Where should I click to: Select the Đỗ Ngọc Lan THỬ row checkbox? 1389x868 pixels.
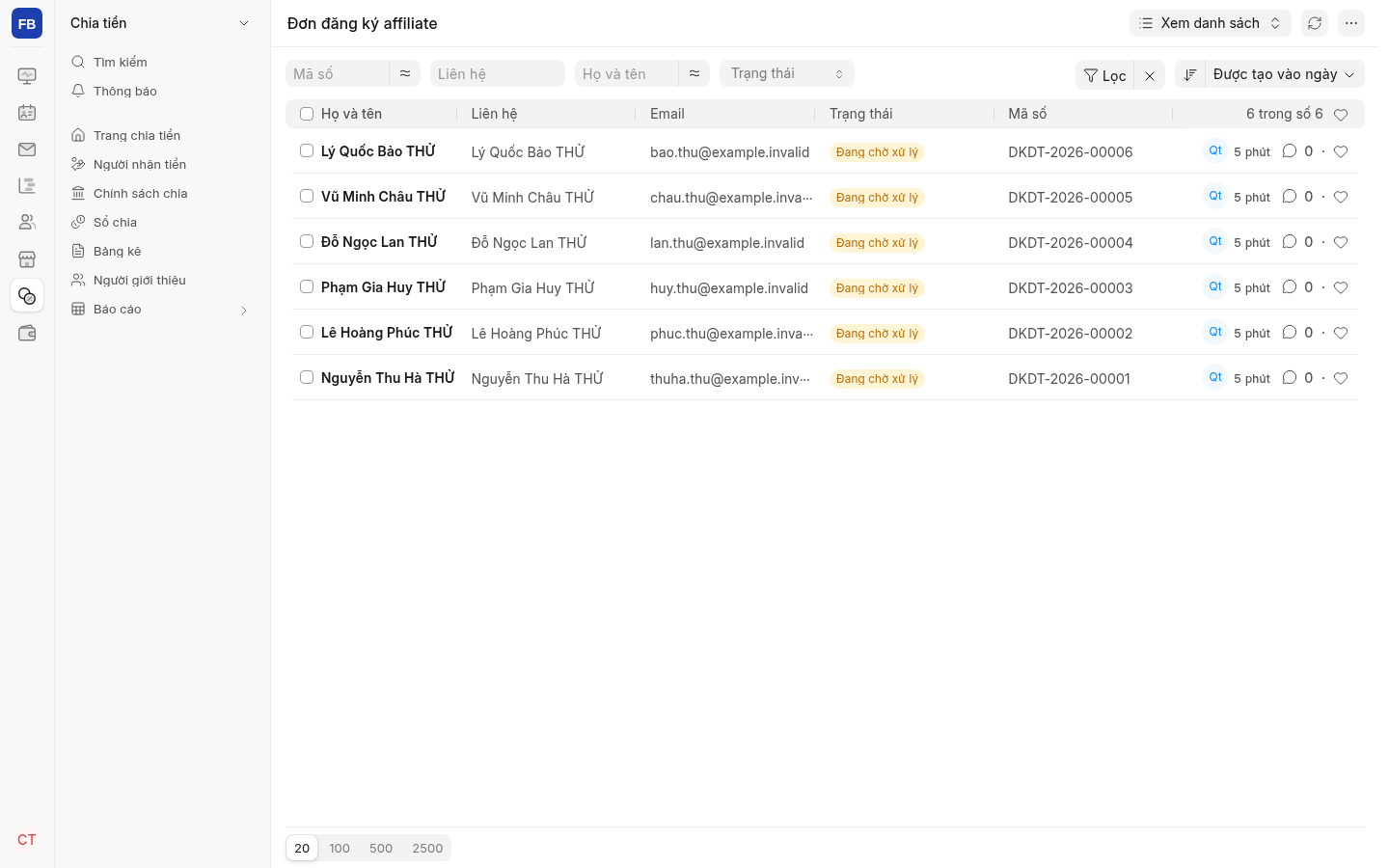point(307,241)
